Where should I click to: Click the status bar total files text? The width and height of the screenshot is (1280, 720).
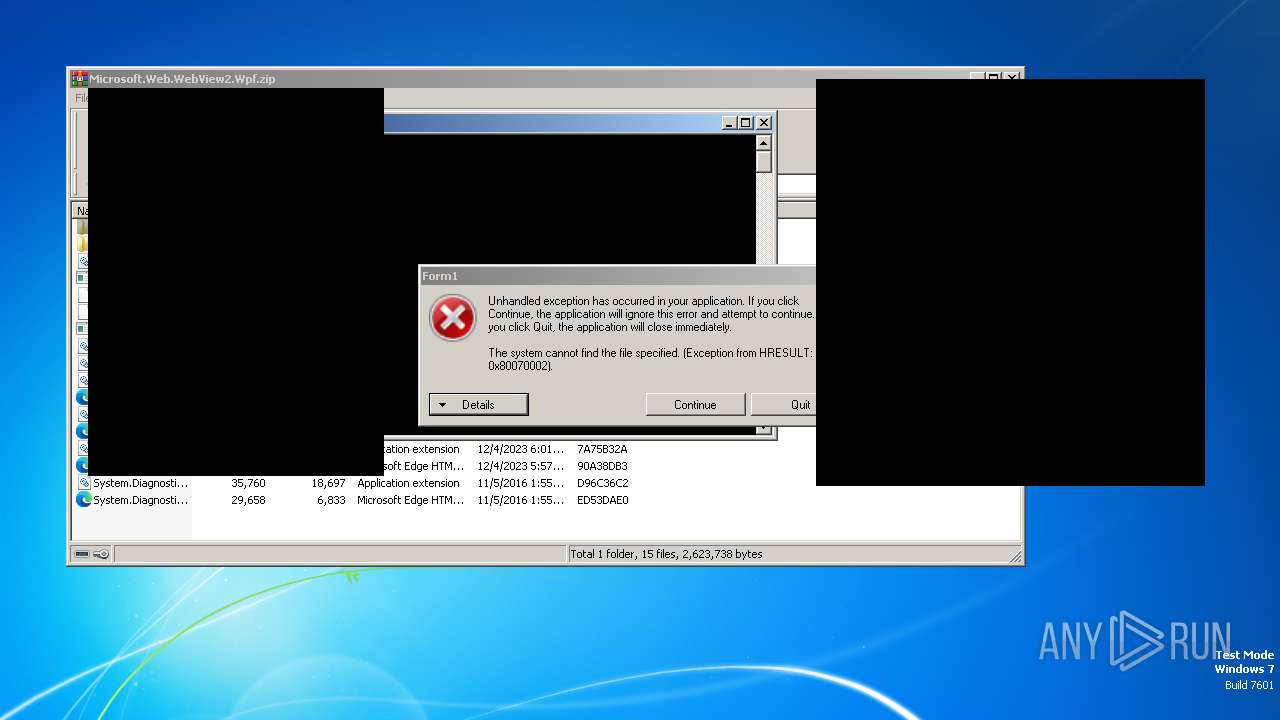pos(666,554)
